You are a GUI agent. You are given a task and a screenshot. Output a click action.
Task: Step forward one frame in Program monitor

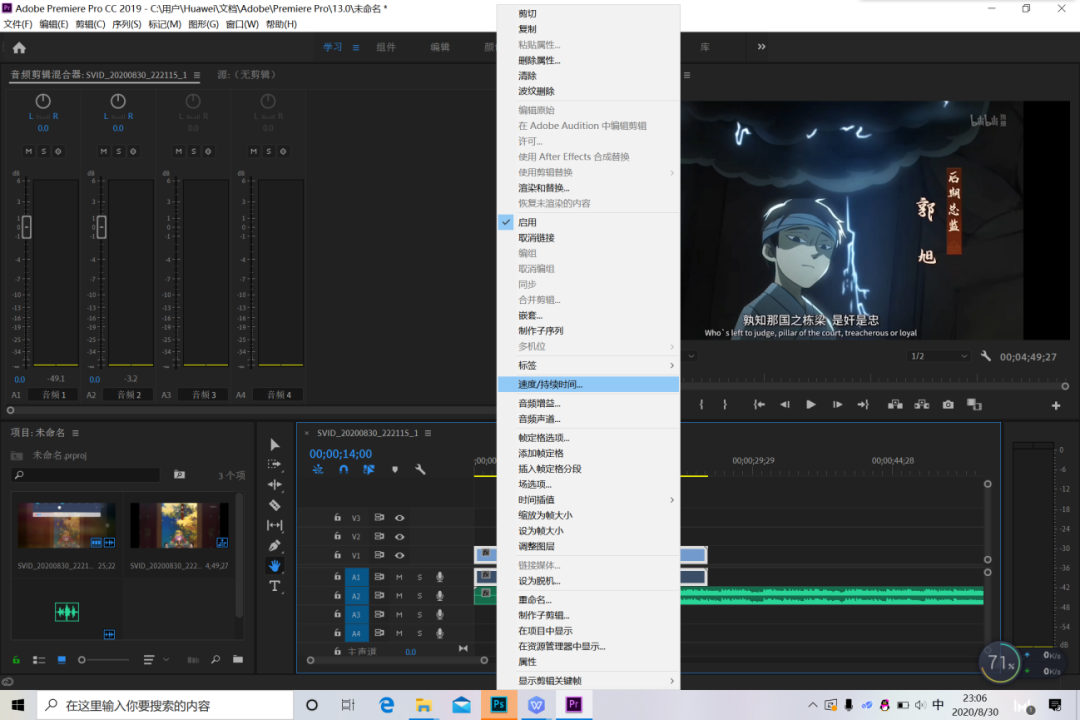[837, 404]
